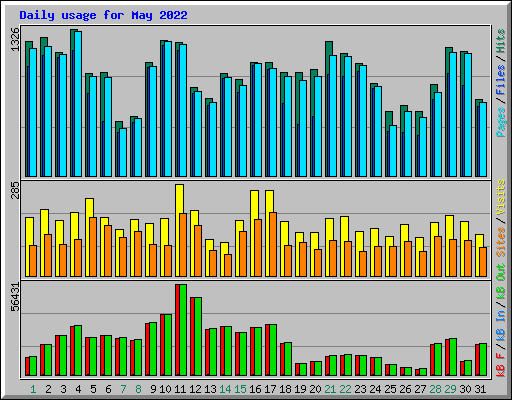Select green day label 14

[x=225, y=389]
